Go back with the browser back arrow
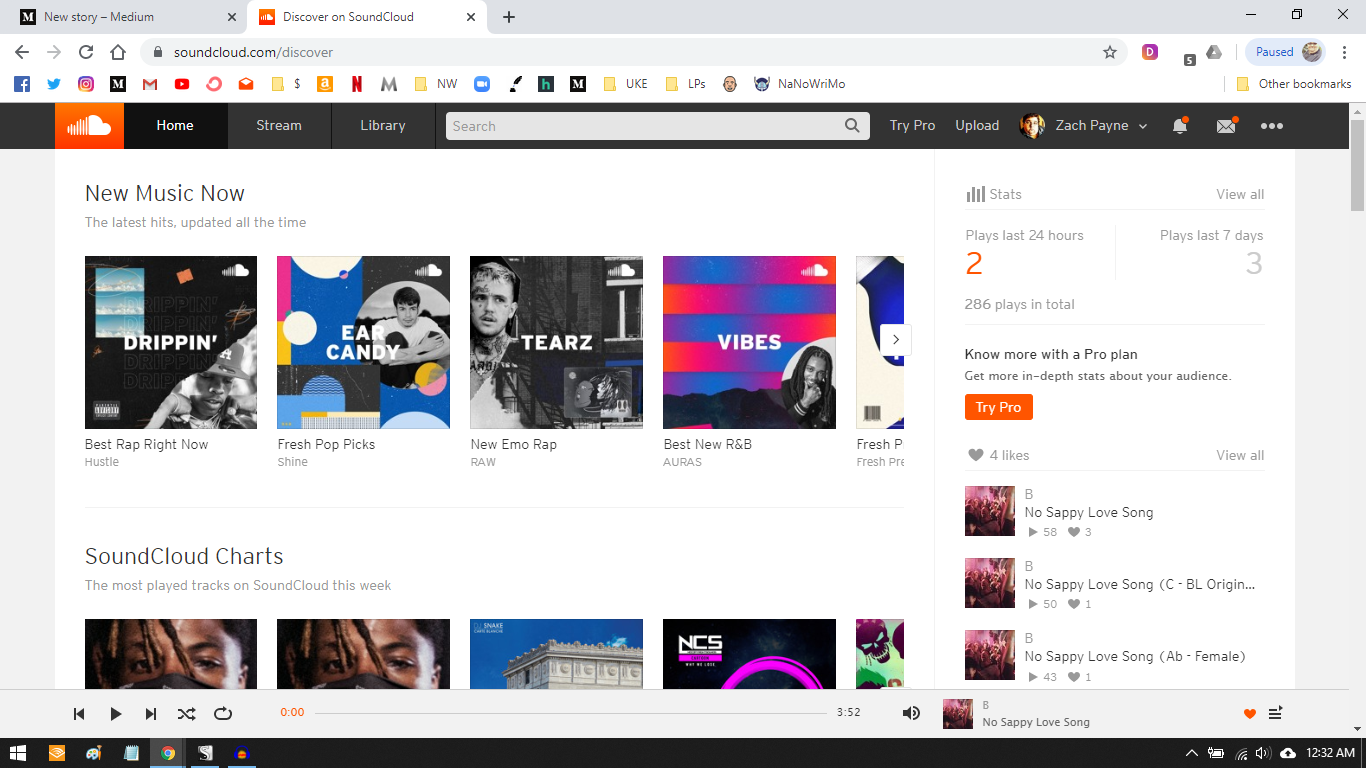The image size is (1366, 768). click(22, 52)
